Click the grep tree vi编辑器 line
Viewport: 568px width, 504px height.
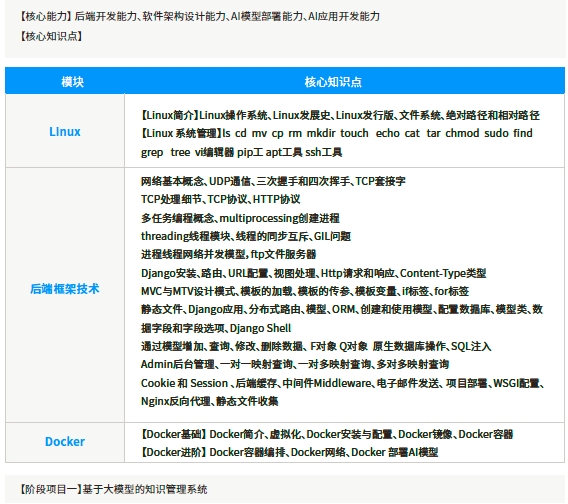tap(241, 152)
